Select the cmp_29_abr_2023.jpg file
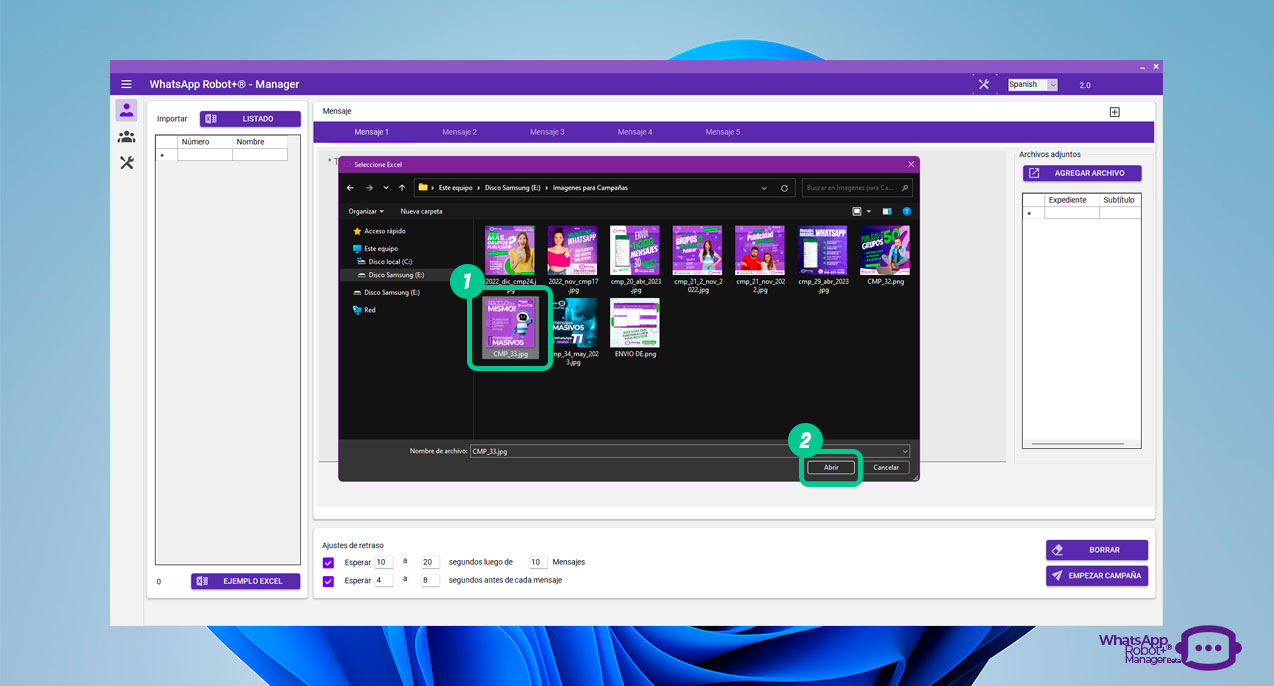The width and height of the screenshot is (1274, 686). [x=823, y=259]
